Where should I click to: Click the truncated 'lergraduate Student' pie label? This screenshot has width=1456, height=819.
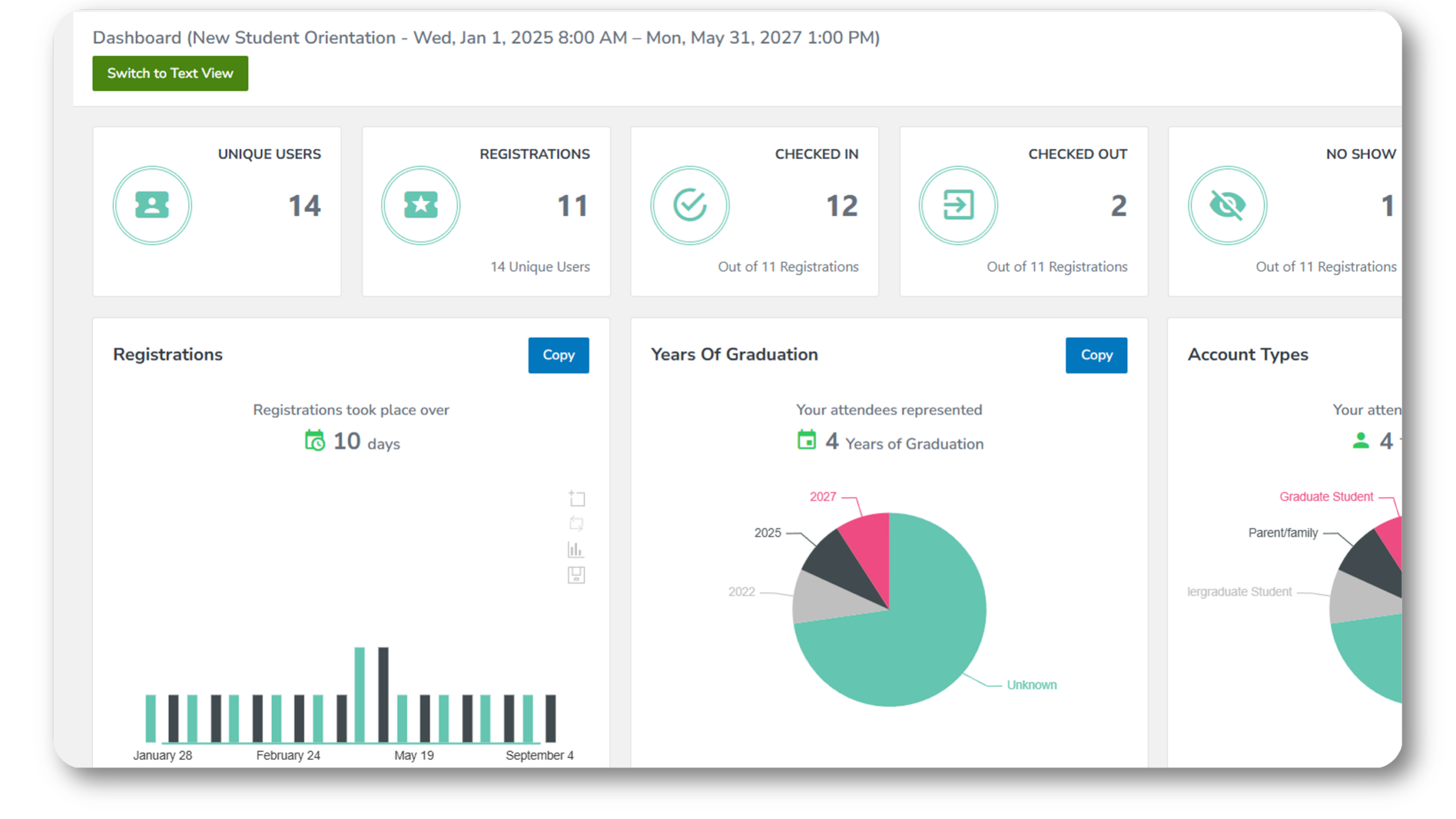[x=1239, y=592]
